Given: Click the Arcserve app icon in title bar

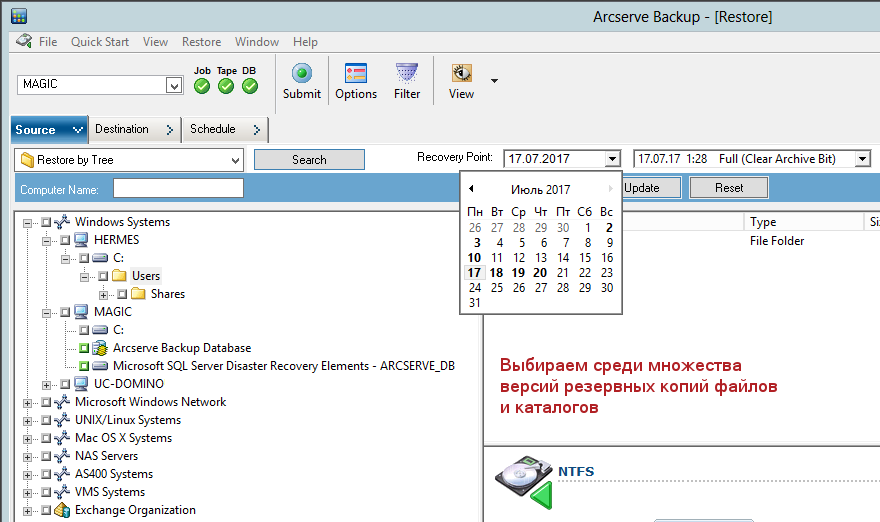Looking at the screenshot, I should [19, 16].
